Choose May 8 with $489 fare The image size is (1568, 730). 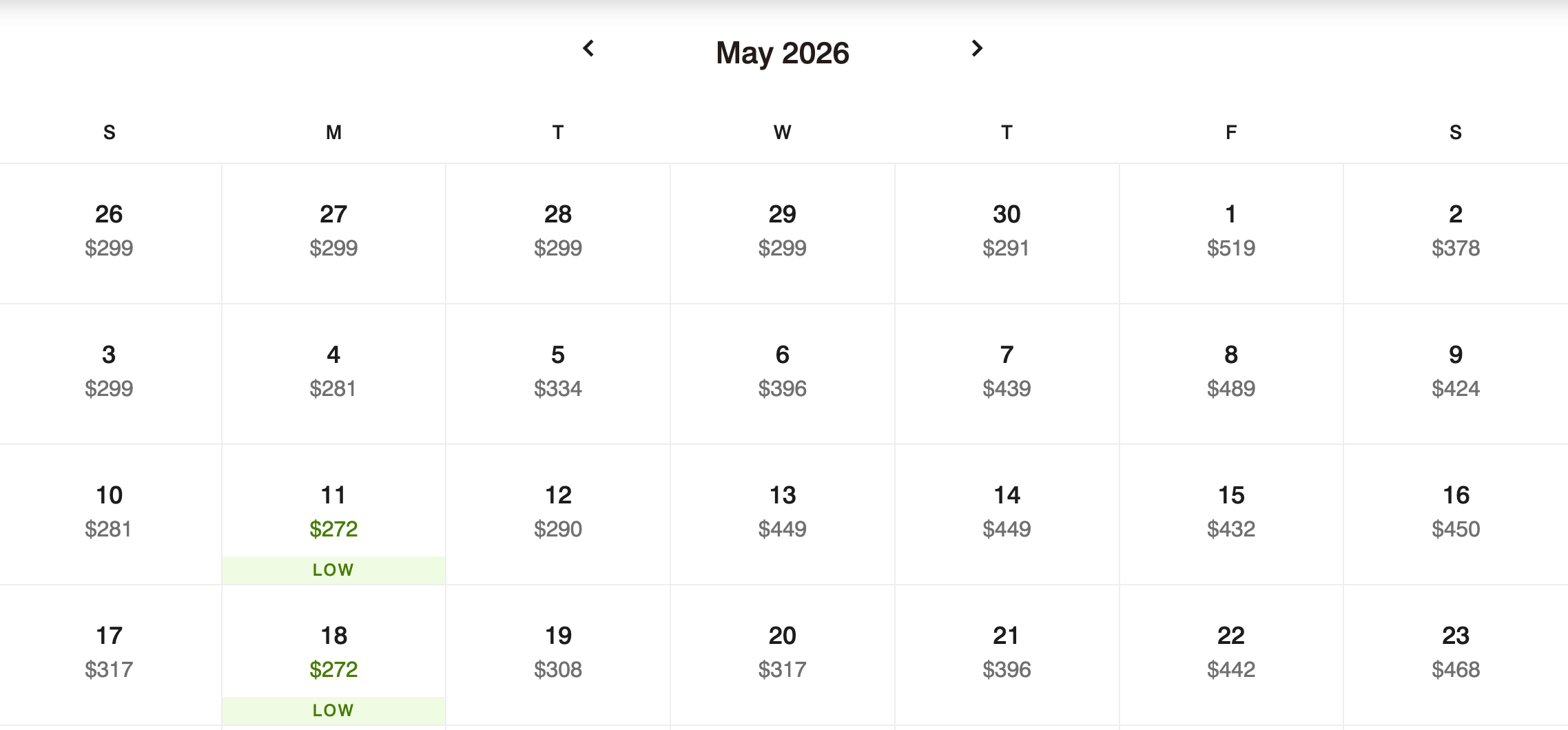coord(1231,372)
